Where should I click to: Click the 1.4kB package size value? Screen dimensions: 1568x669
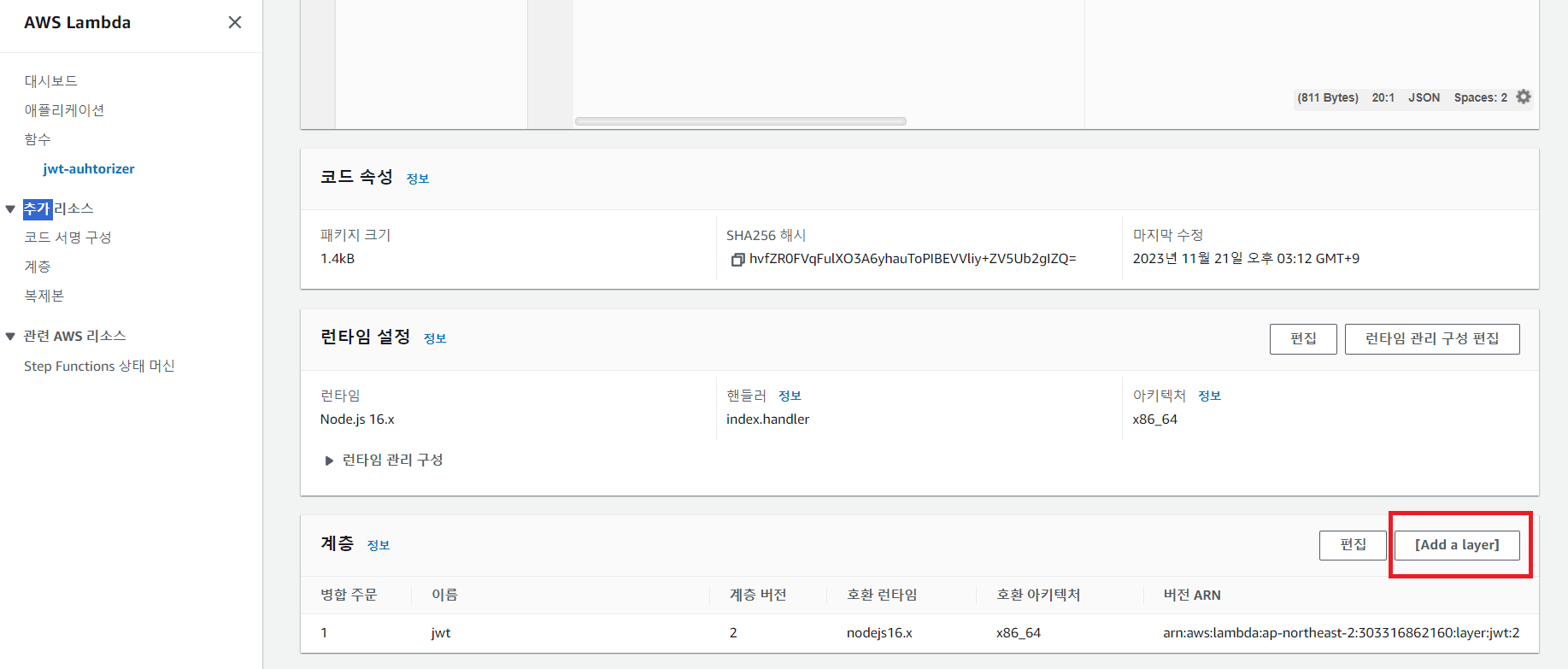tap(338, 259)
